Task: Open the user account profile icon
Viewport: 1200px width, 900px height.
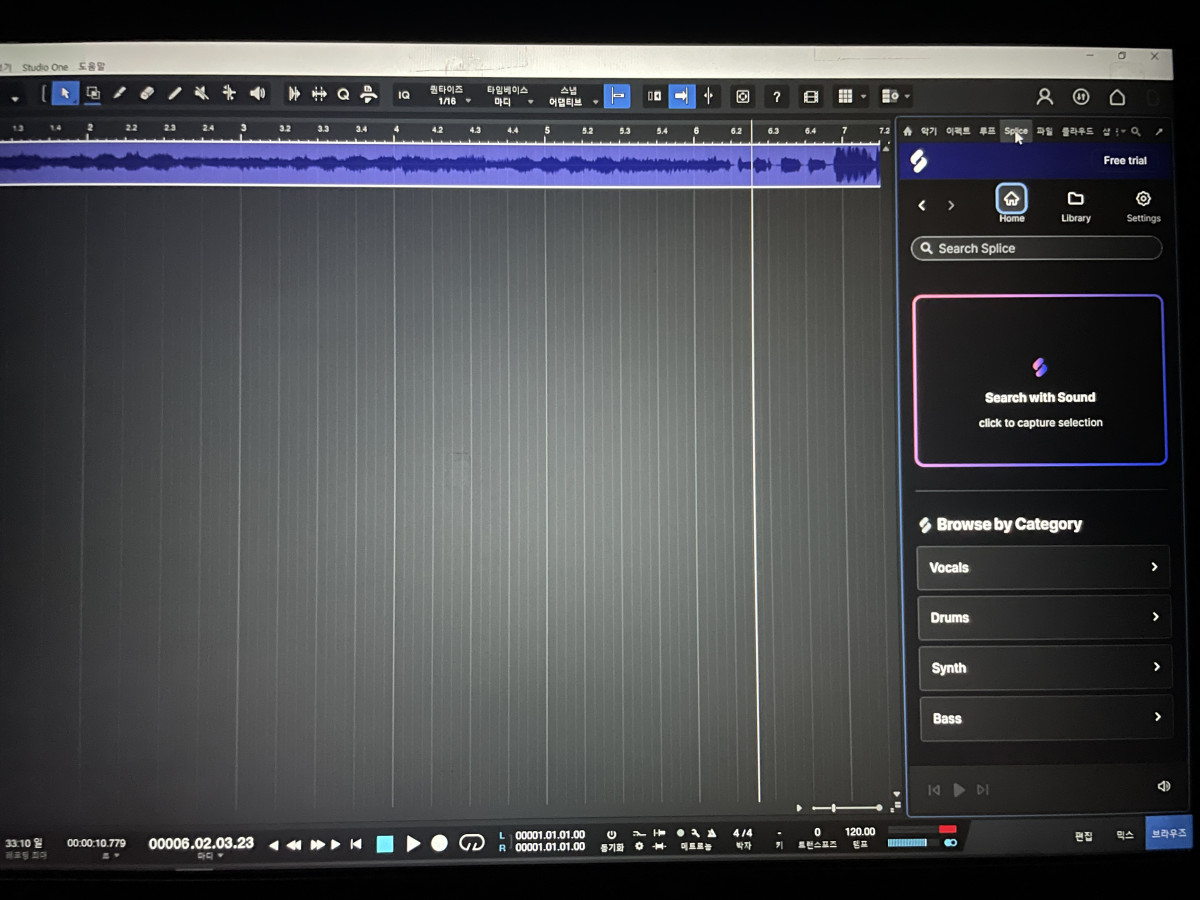Action: 1044,97
